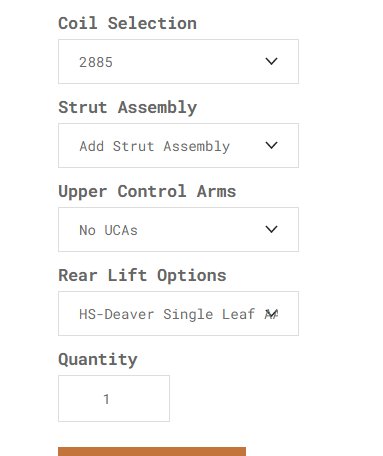The height and width of the screenshot is (456, 383).
Task: Expand the Strut Assembly dropdown box
Action: click(x=178, y=145)
